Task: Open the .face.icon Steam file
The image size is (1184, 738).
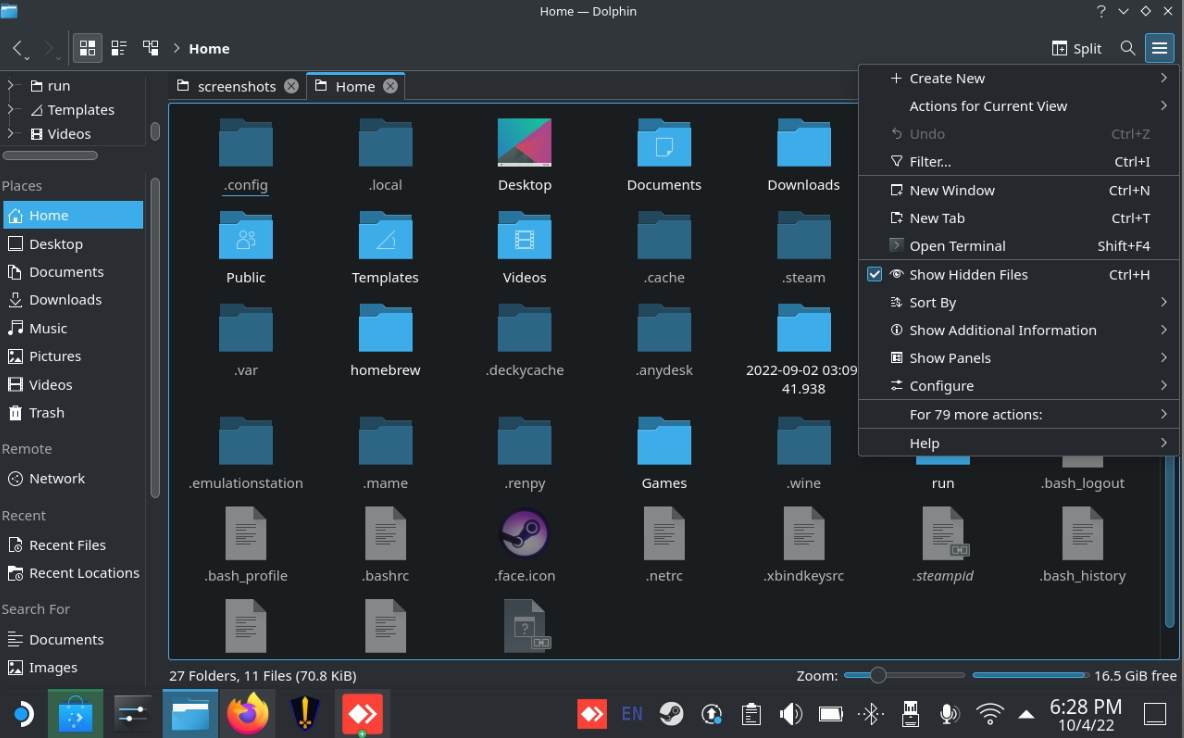Action: (524, 535)
